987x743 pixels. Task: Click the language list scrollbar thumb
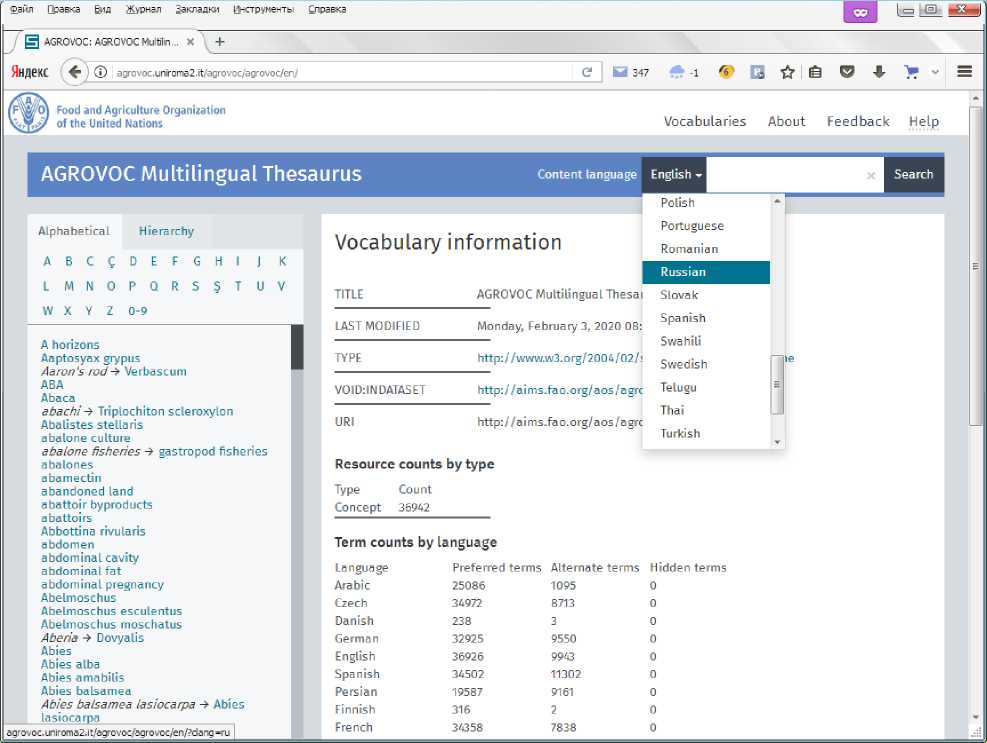pyautogui.click(x=777, y=383)
